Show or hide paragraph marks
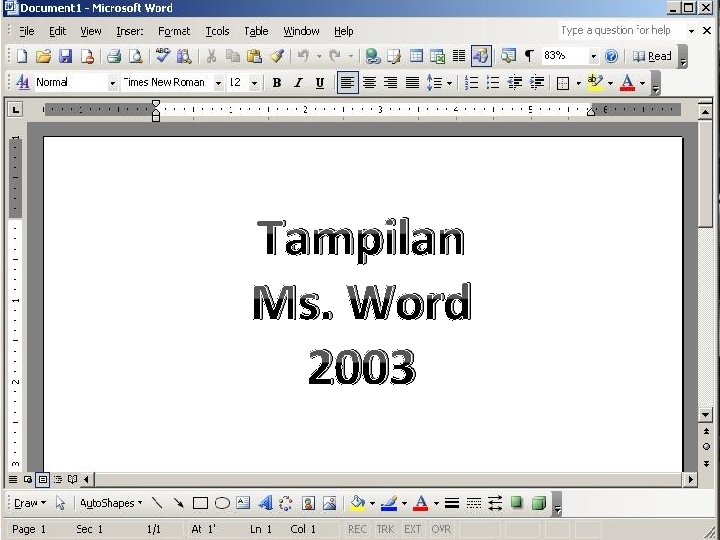This screenshot has width=720, height=540. (529, 56)
